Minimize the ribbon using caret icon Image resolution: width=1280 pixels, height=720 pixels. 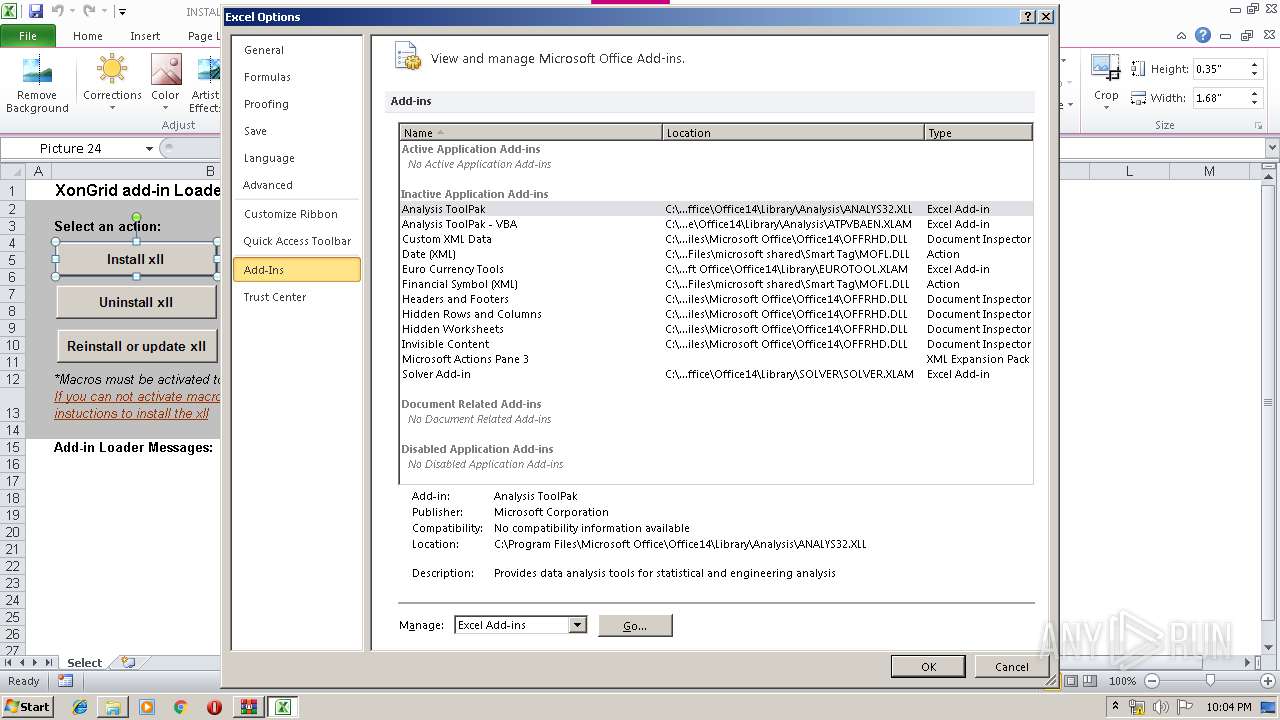click(x=1181, y=35)
